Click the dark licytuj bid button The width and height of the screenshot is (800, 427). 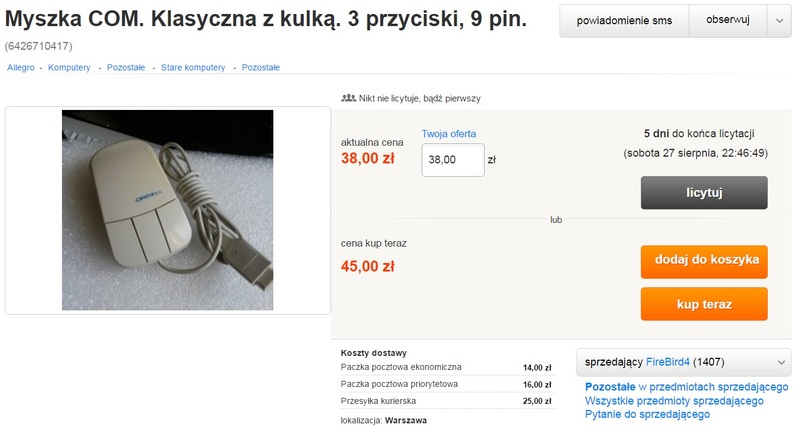tap(704, 193)
